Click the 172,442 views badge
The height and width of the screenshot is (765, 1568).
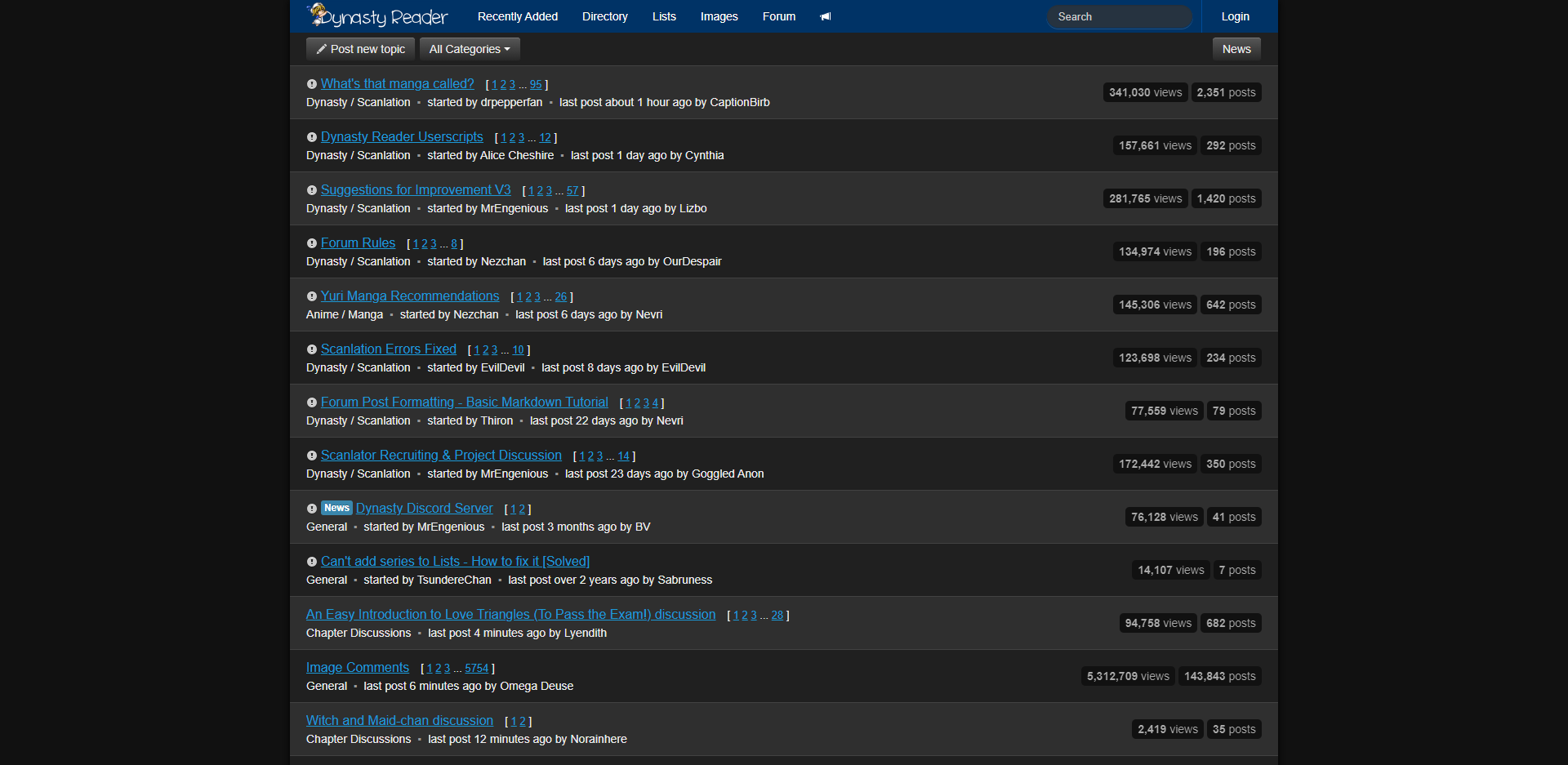pos(1155,464)
